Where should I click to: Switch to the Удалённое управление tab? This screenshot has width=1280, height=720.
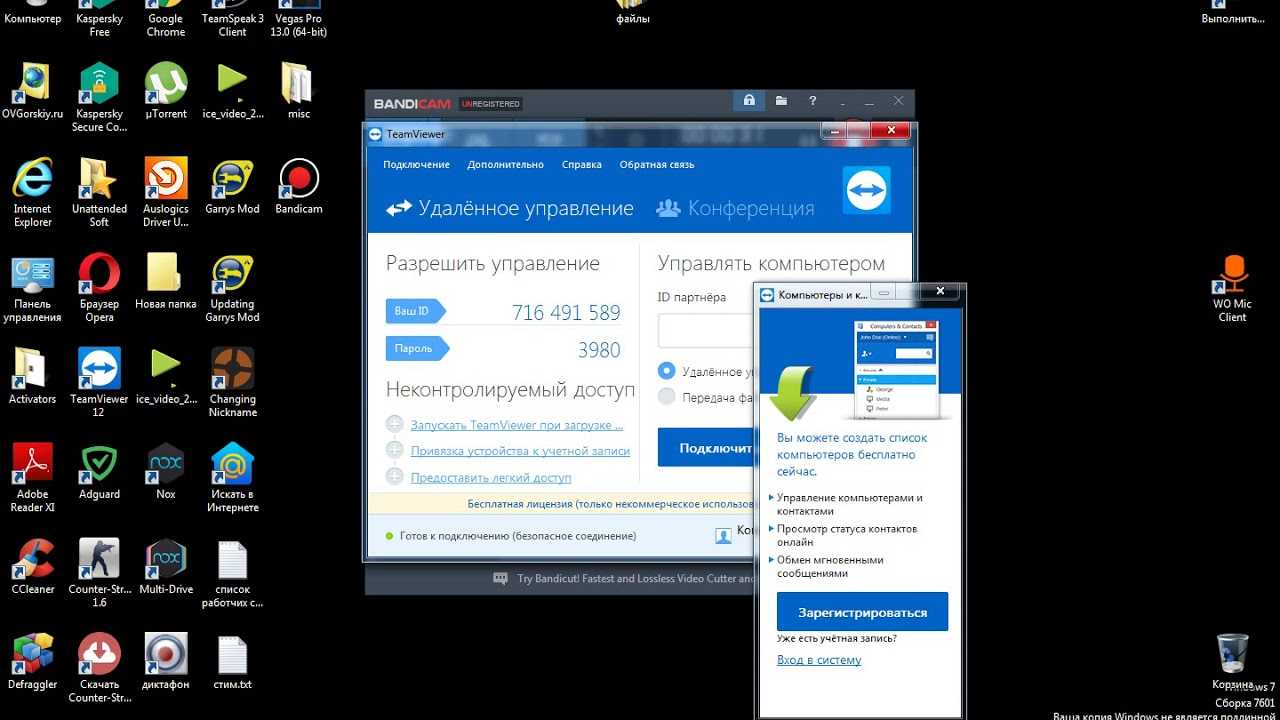tap(510, 208)
